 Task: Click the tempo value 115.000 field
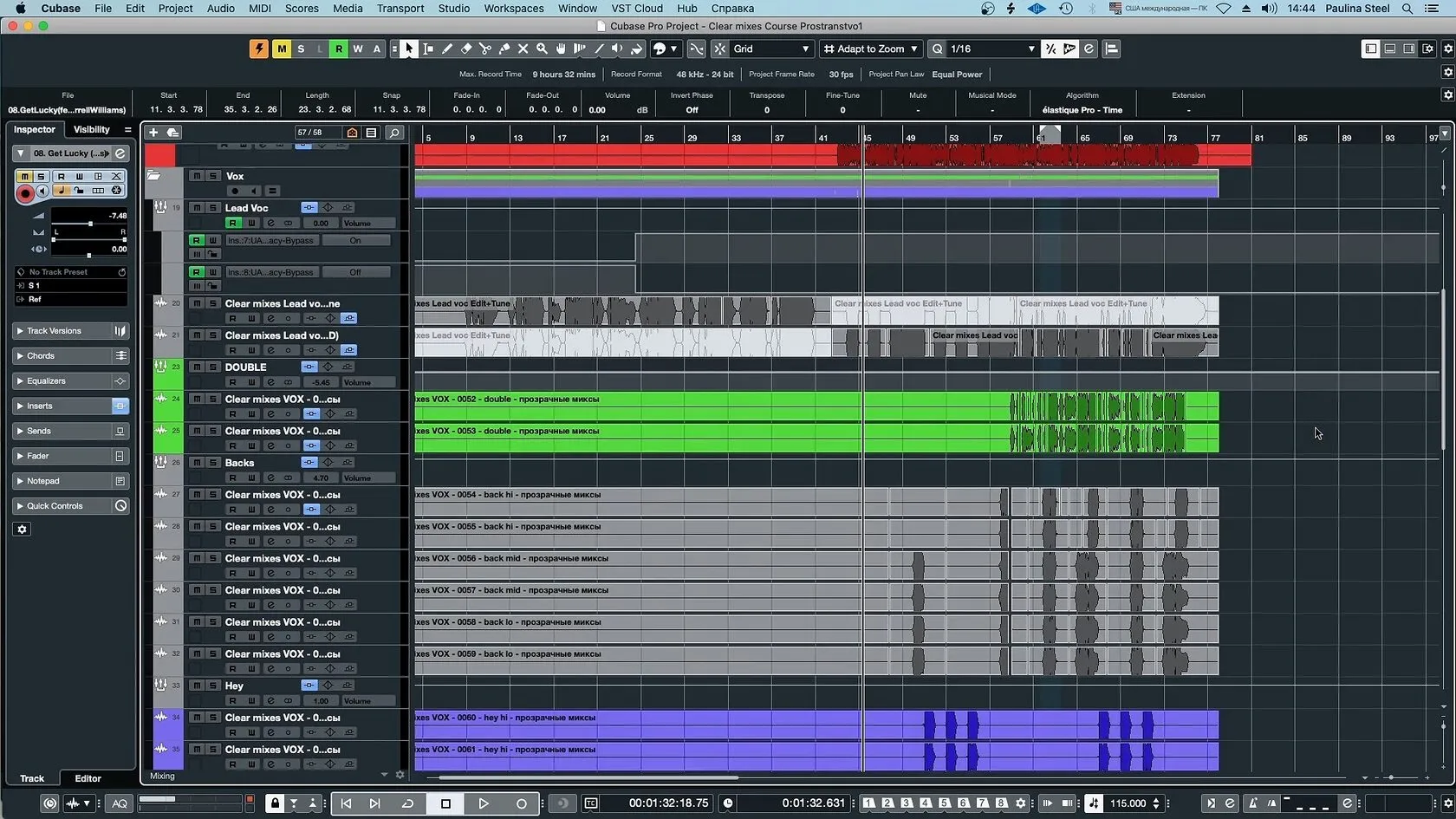click(x=1128, y=803)
